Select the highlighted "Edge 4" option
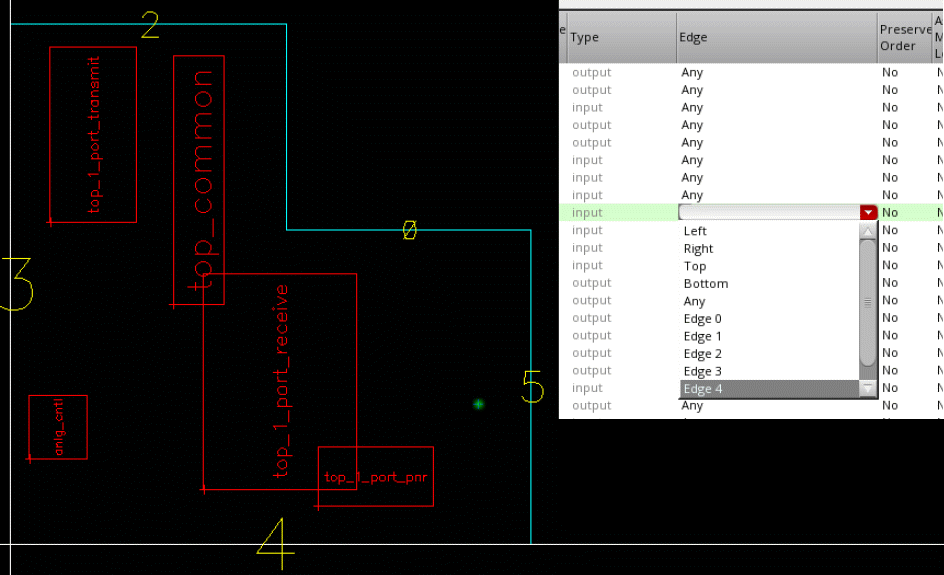The image size is (944, 575). [702, 389]
